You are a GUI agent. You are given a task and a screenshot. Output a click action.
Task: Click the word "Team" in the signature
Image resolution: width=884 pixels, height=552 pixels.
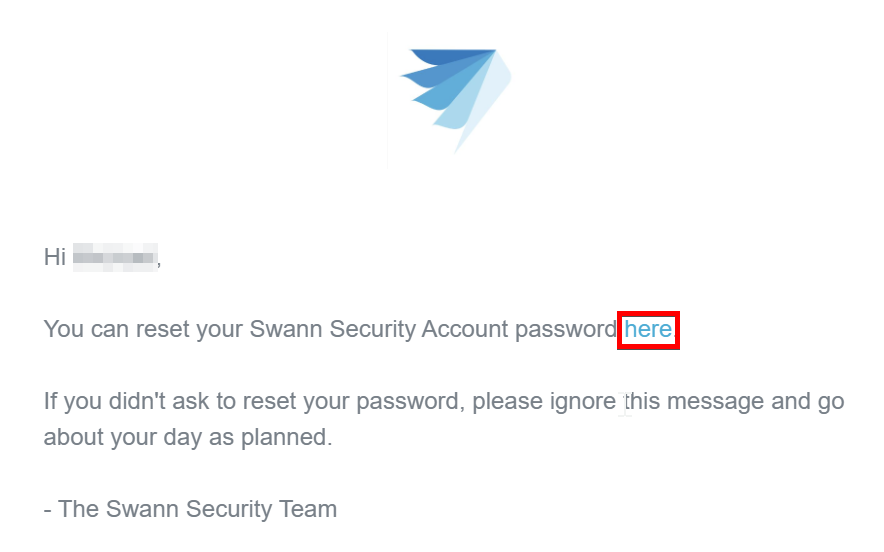[x=308, y=508]
